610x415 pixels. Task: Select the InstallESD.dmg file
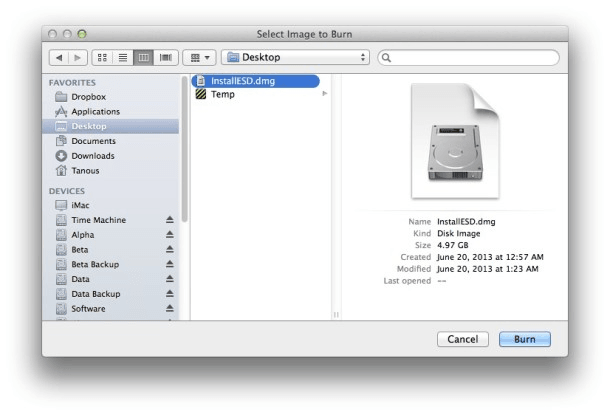coord(256,81)
